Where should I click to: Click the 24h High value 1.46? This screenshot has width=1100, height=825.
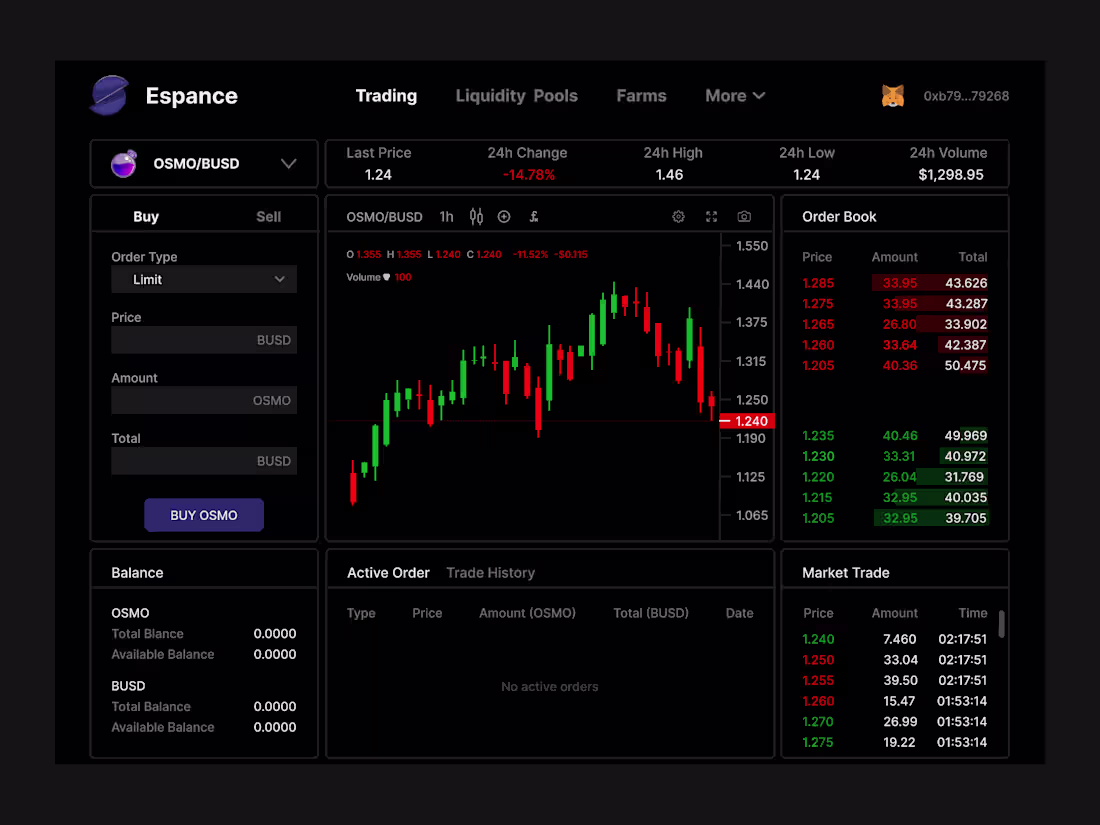pos(669,175)
